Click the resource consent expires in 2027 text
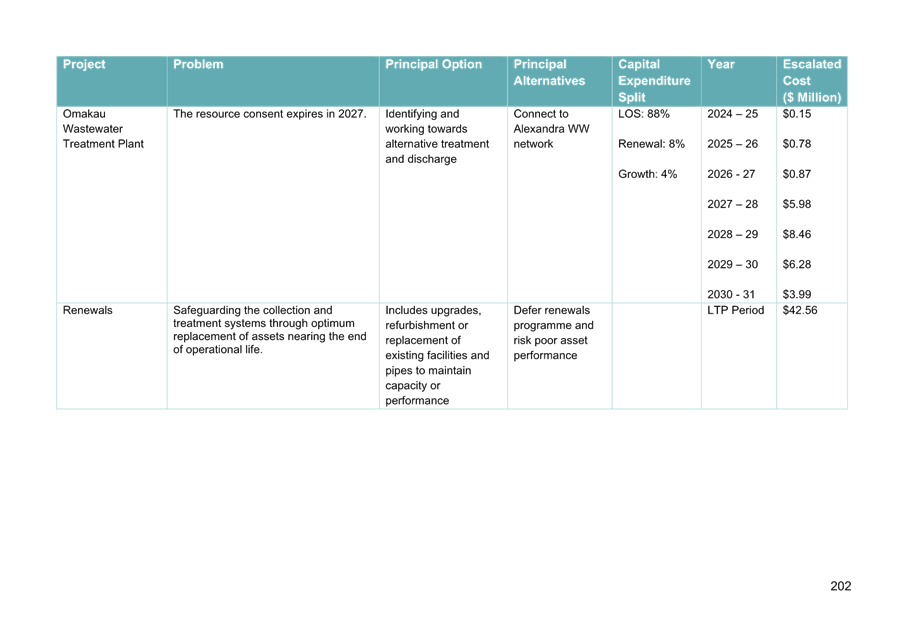Screen dimensions: 907x626 269,114
